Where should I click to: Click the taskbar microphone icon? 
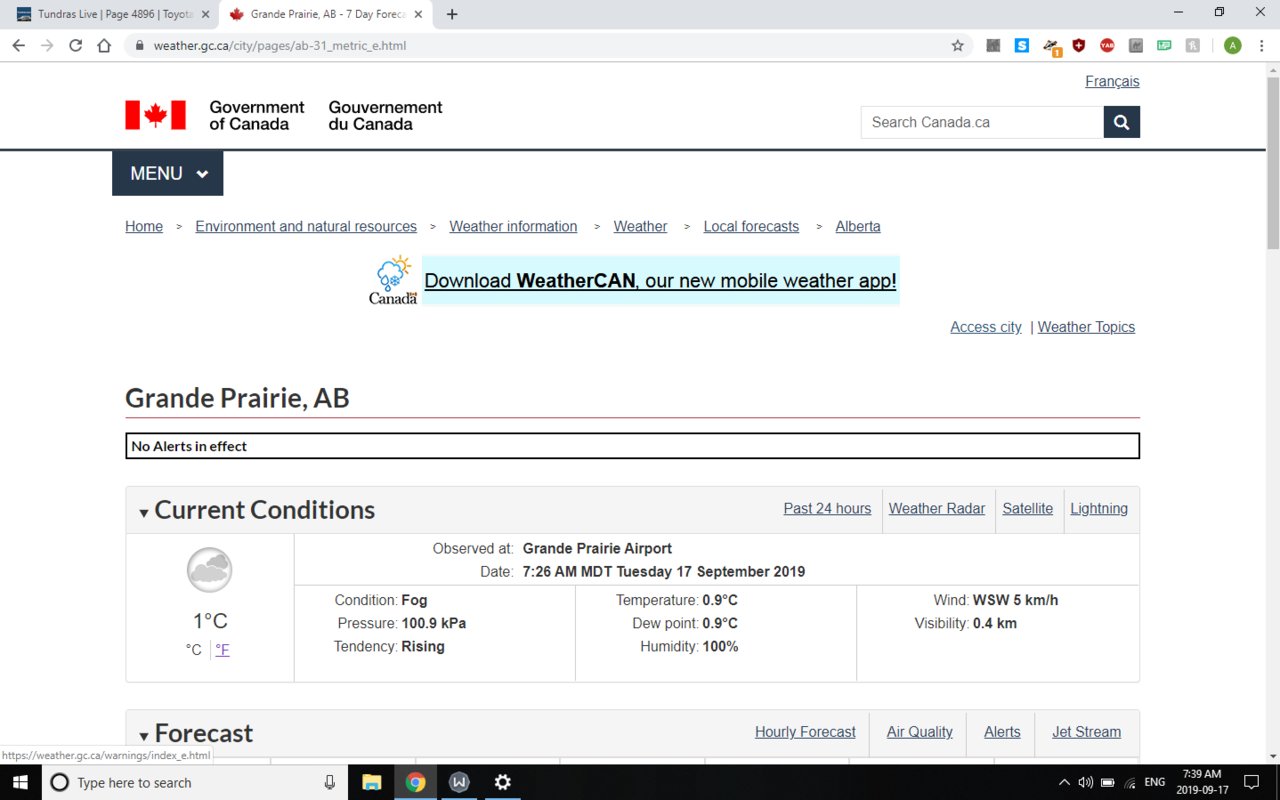[329, 782]
